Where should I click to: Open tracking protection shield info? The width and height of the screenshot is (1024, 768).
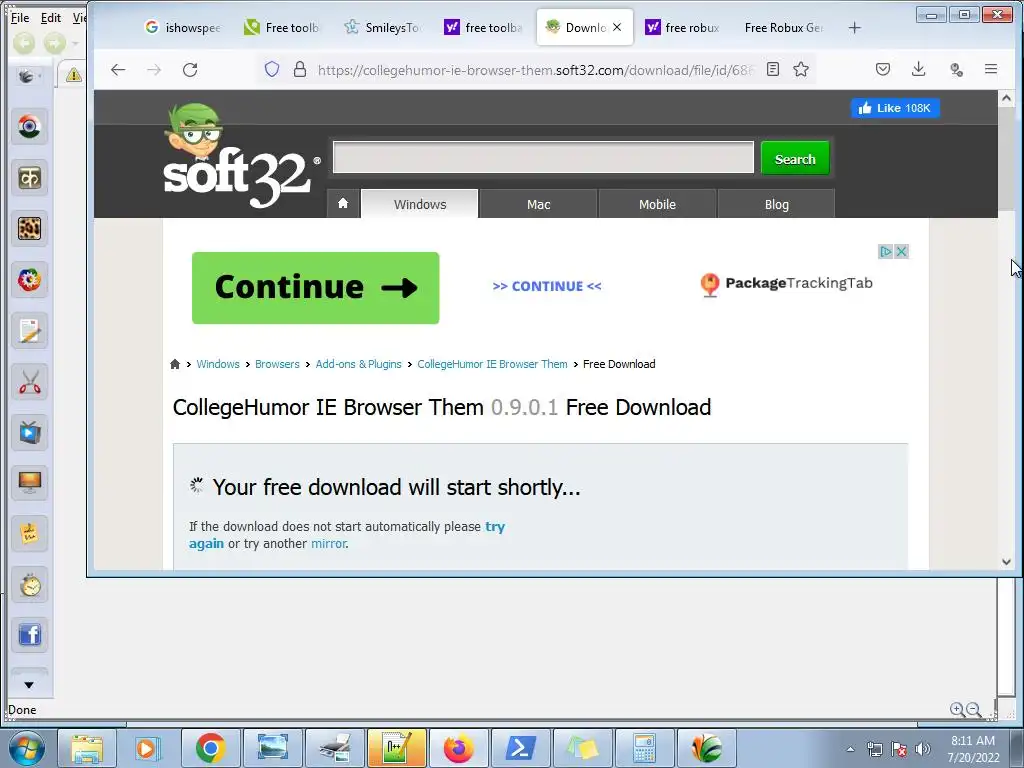pos(272,69)
